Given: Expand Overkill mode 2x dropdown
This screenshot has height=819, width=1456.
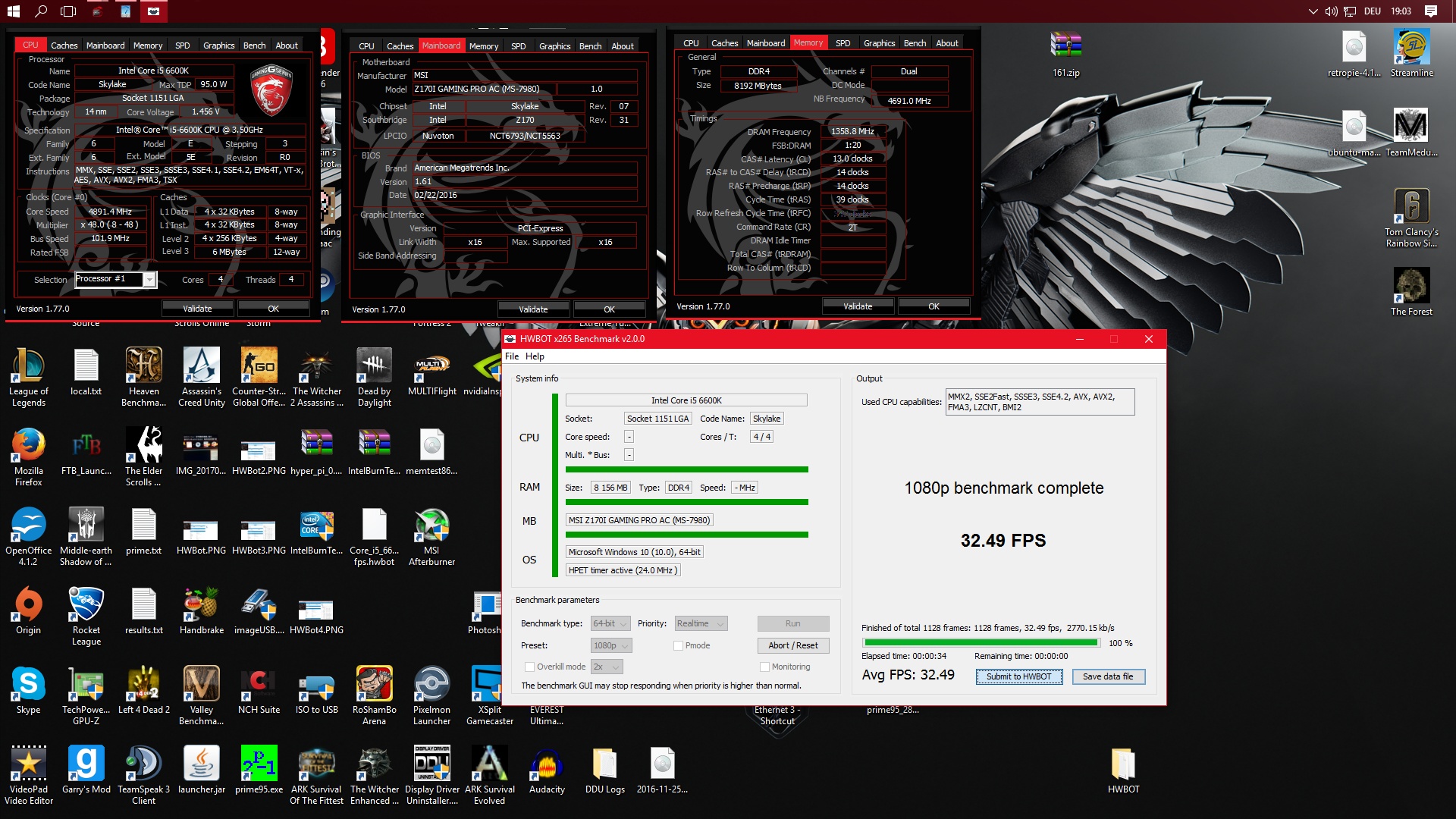Looking at the screenshot, I should point(606,667).
